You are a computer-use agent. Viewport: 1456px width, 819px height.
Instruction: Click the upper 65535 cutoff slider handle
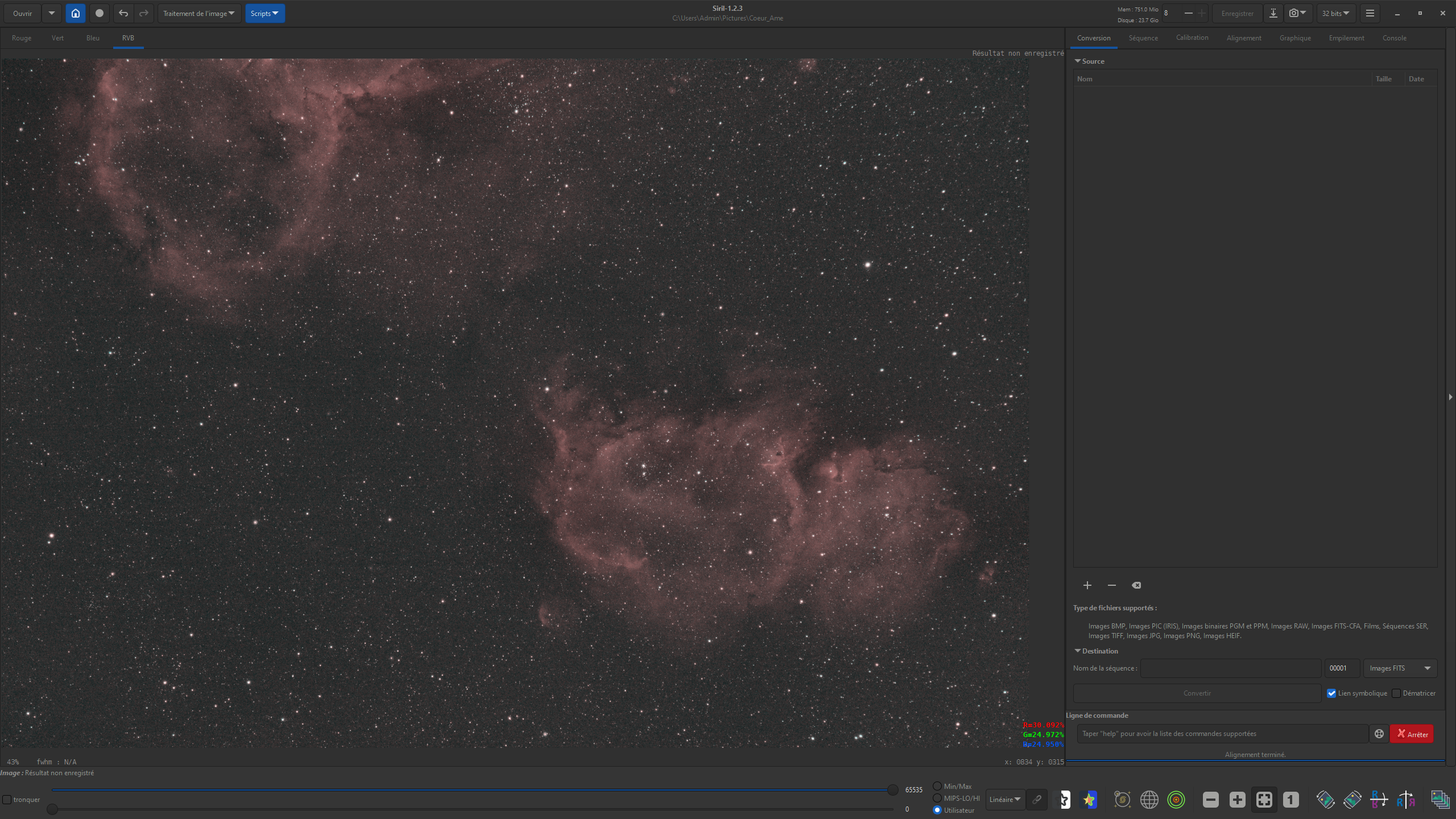(893, 790)
